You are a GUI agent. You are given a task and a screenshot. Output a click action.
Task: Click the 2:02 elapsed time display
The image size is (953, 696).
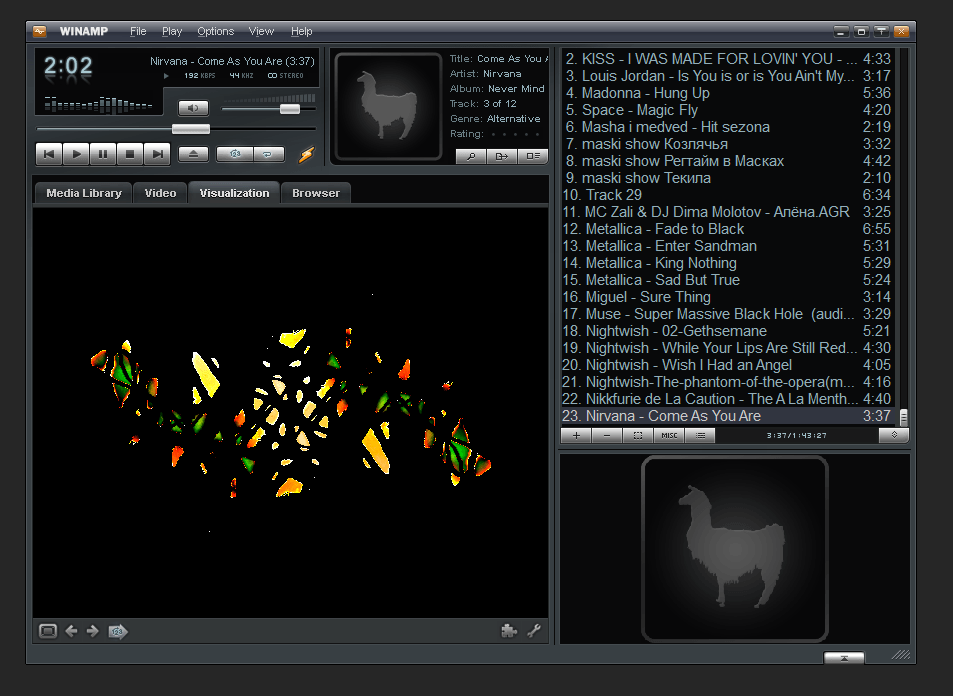pos(68,66)
